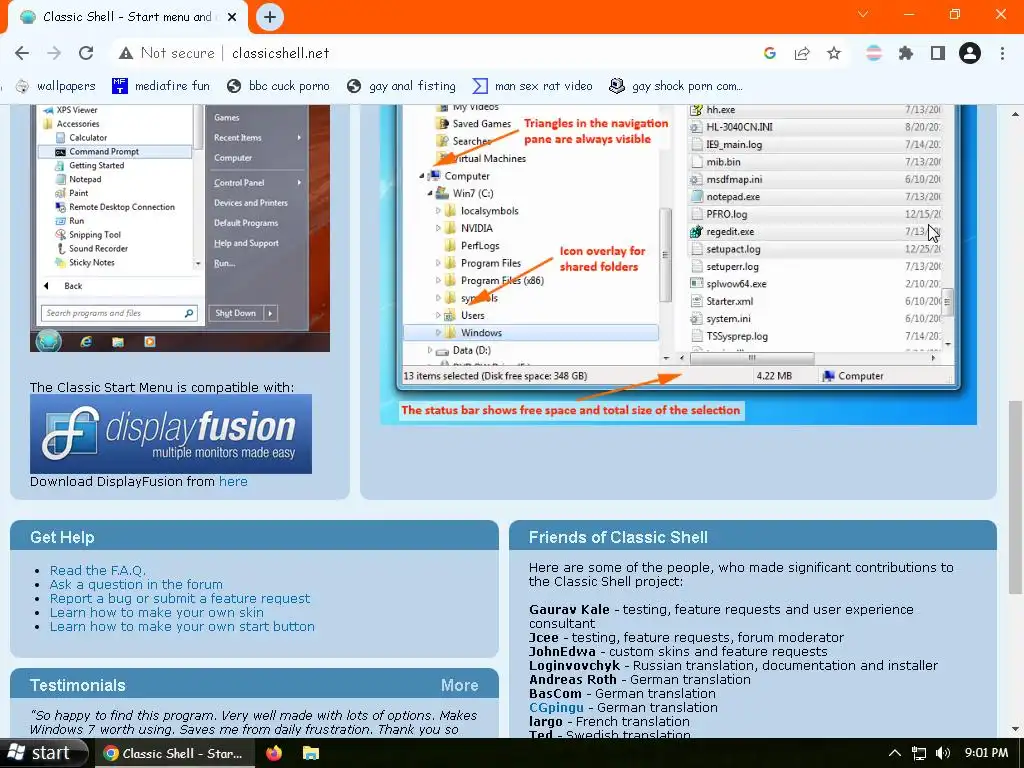This screenshot has height=768, width=1024.
Task: Click the Testimonials heading
Action: coord(78,685)
